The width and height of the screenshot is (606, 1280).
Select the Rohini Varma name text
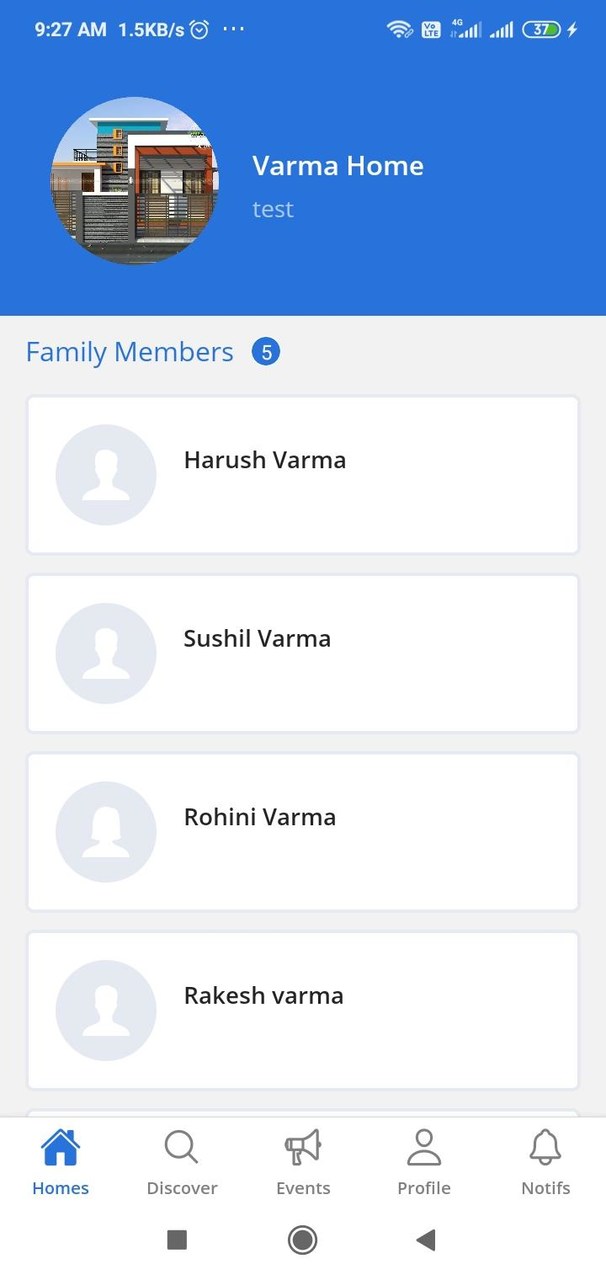click(x=260, y=817)
